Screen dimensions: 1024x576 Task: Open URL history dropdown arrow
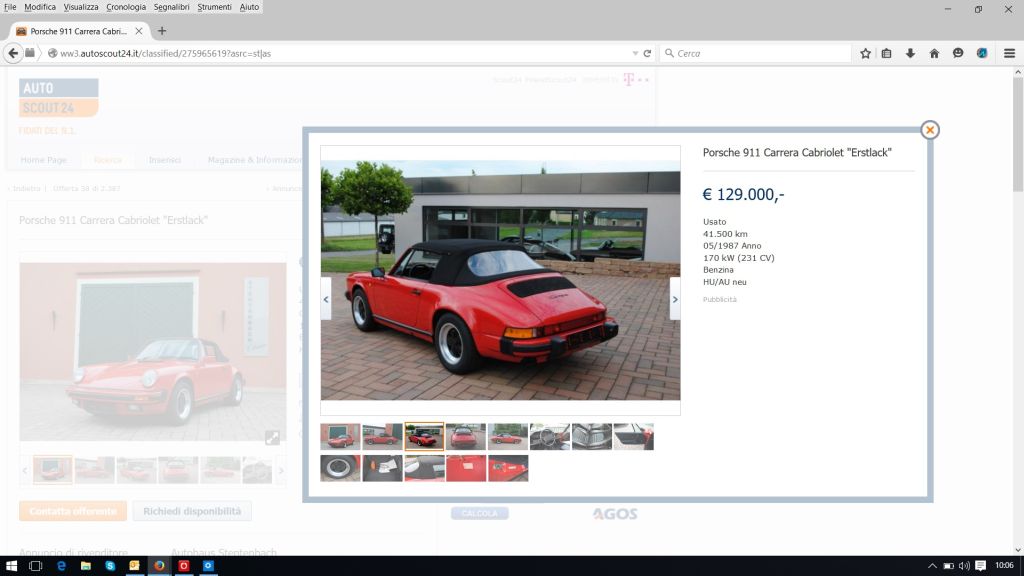pyautogui.click(x=635, y=54)
